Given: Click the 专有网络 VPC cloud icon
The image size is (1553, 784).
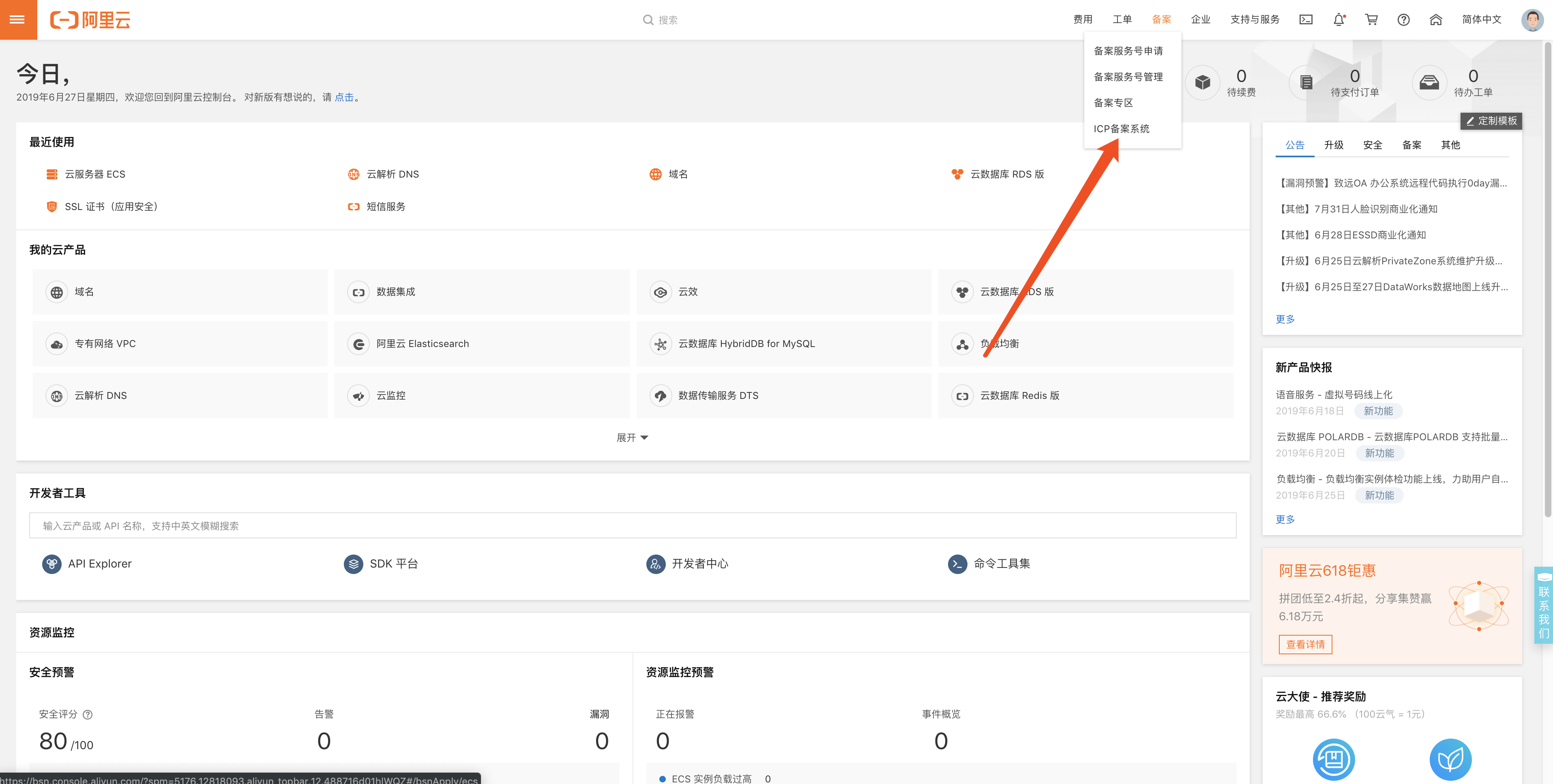Looking at the screenshot, I should [x=57, y=344].
